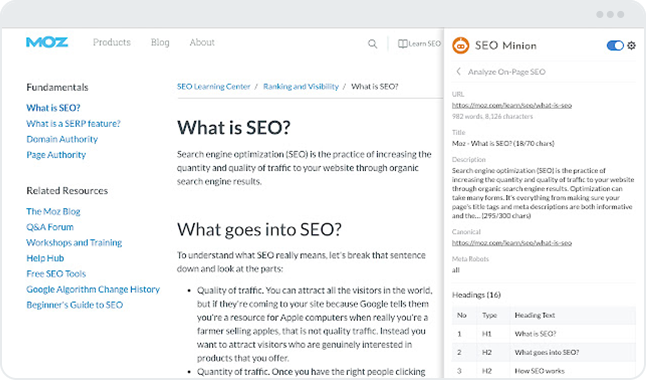The width and height of the screenshot is (646, 380).
Task: Click the Moz logo
Action: [47, 42]
